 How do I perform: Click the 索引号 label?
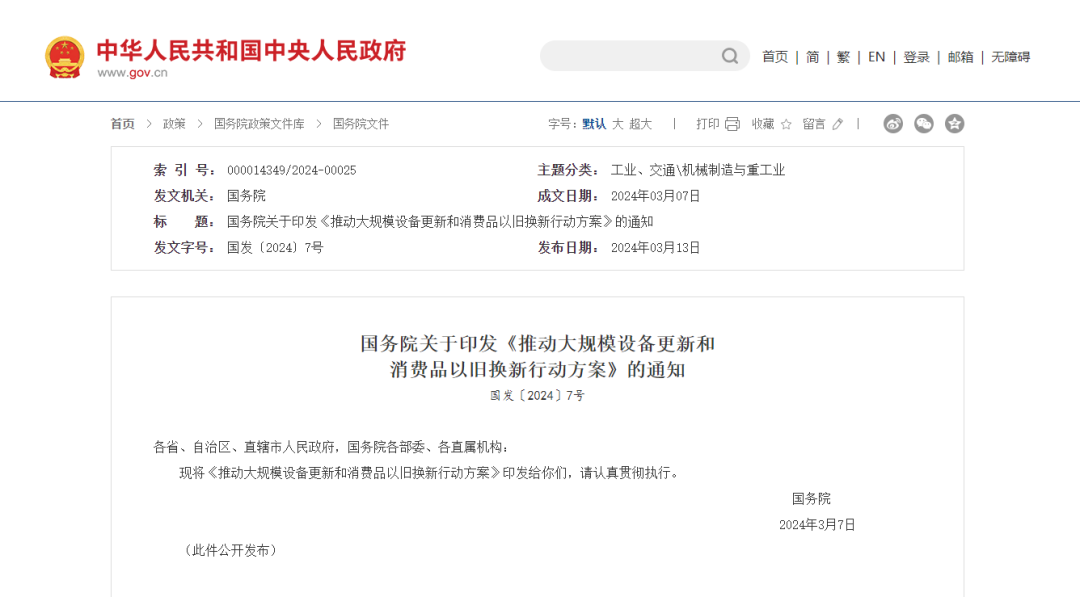click(x=185, y=170)
